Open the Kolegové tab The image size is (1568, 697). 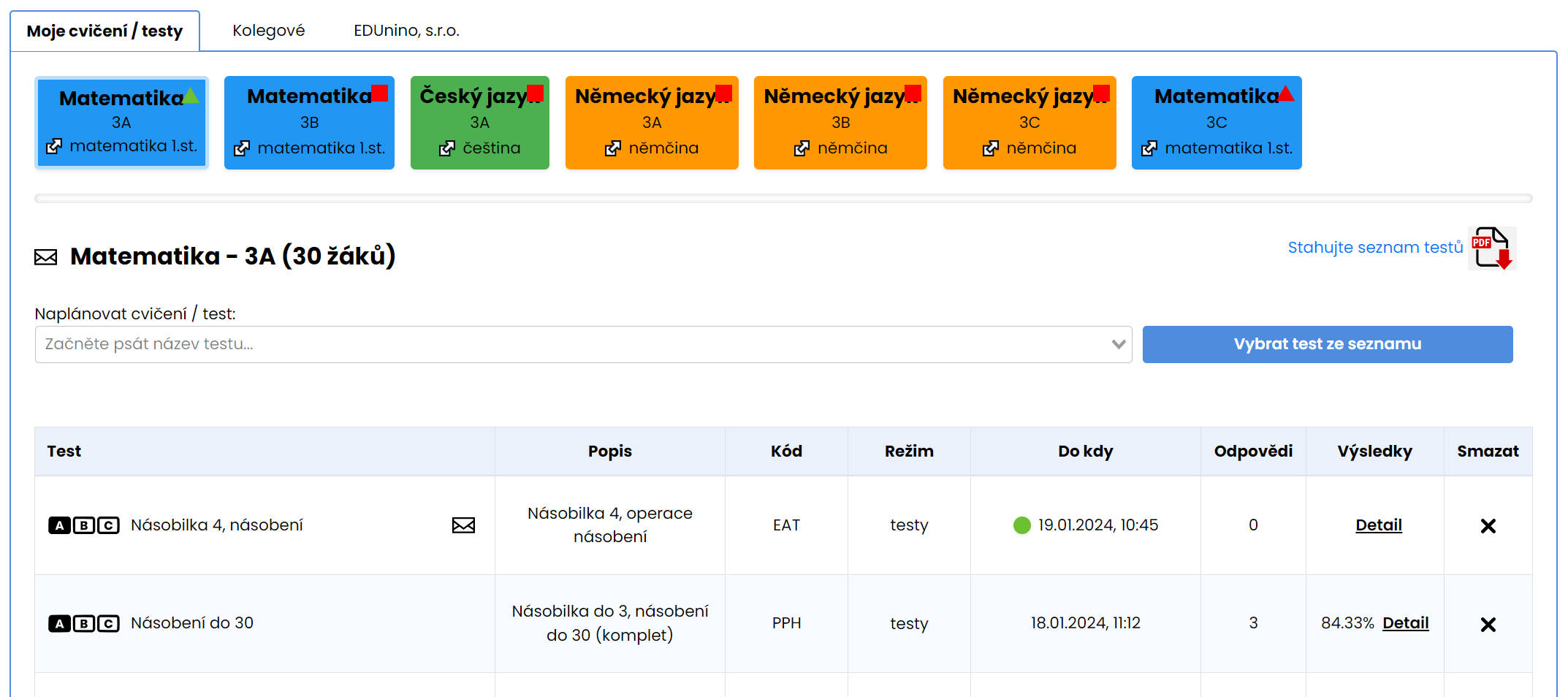(x=269, y=31)
